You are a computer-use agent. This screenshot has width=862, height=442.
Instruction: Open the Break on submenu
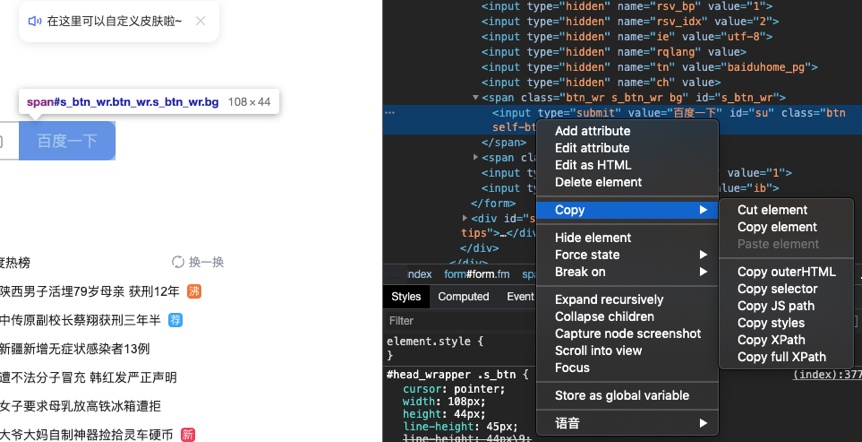(627, 272)
